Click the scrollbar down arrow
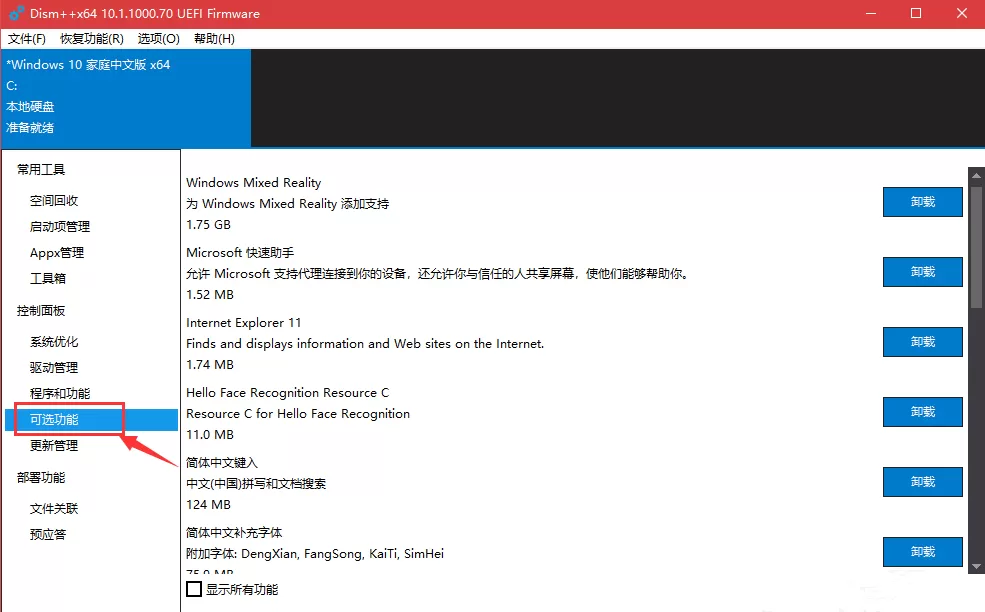The image size is (985, 612). pyautogui.click(x=976, y=567)
